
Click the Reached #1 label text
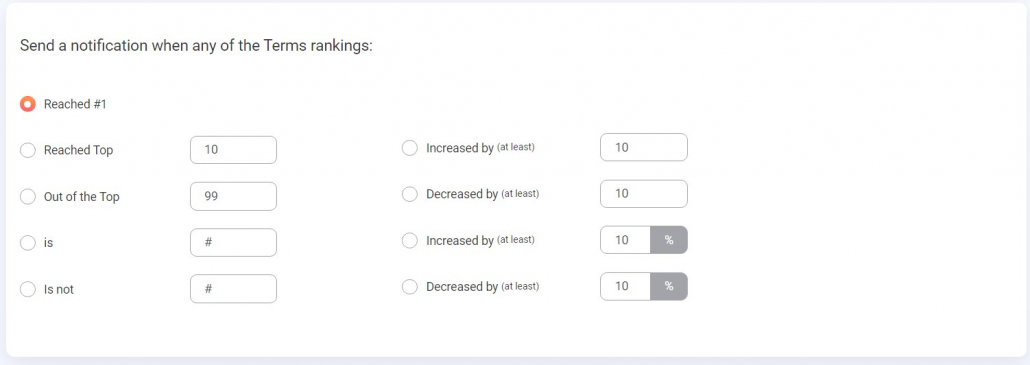[x=75, y=104]
